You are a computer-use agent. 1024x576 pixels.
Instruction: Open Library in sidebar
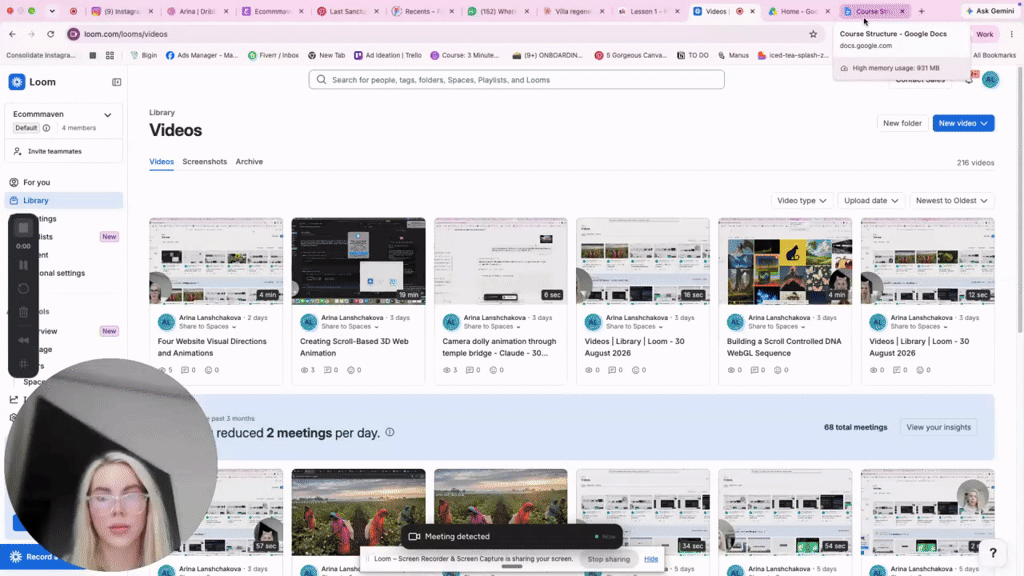coord(63,200)
